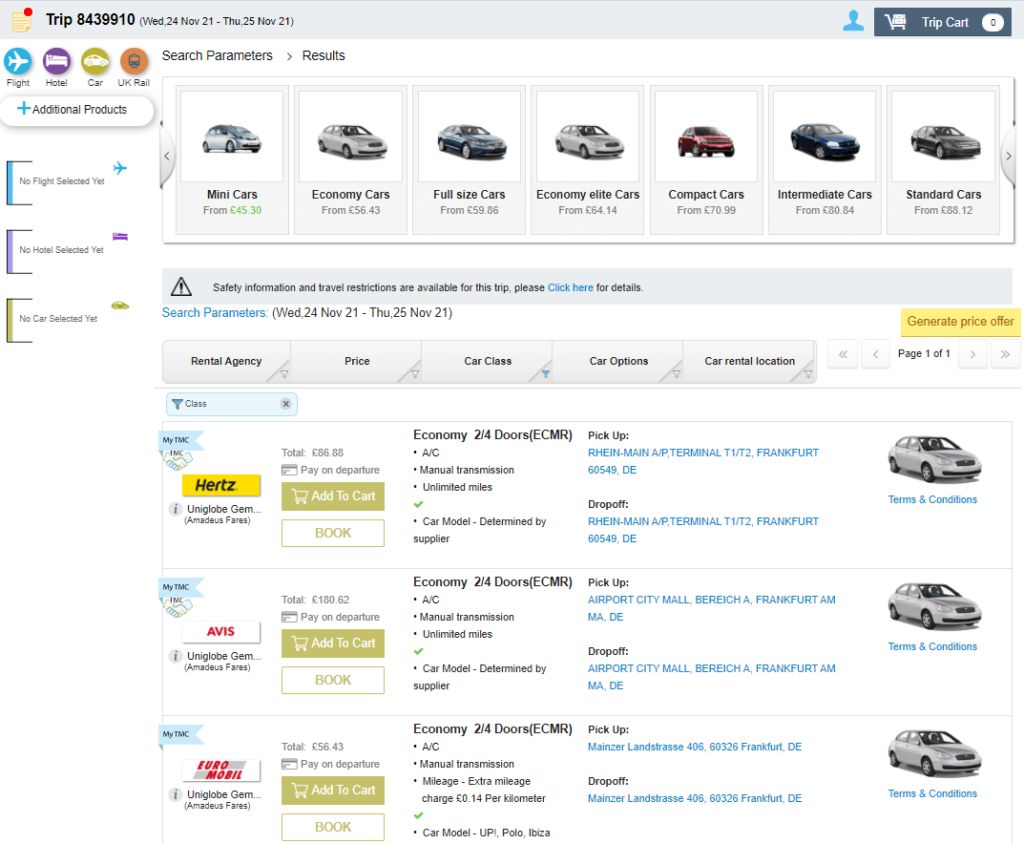The height and width of the screenshot is (844, 1024).
Task: Open the user profile icon
Action: tap(853, 21)
